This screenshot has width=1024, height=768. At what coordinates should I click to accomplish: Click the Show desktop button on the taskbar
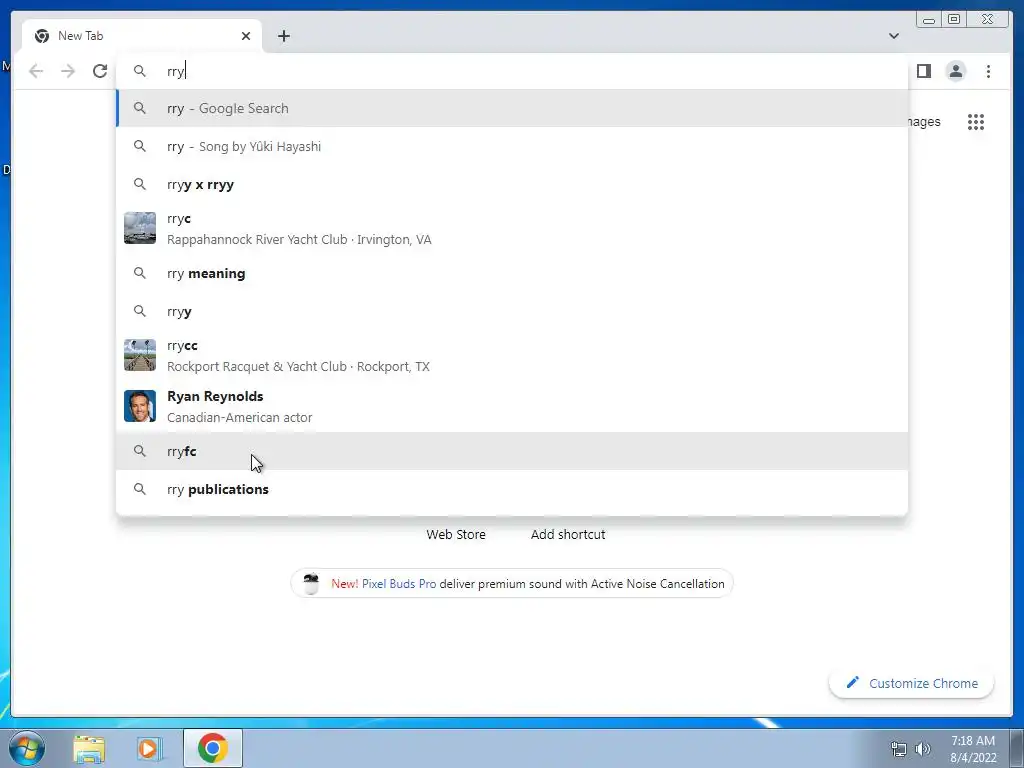point(1017,748)
